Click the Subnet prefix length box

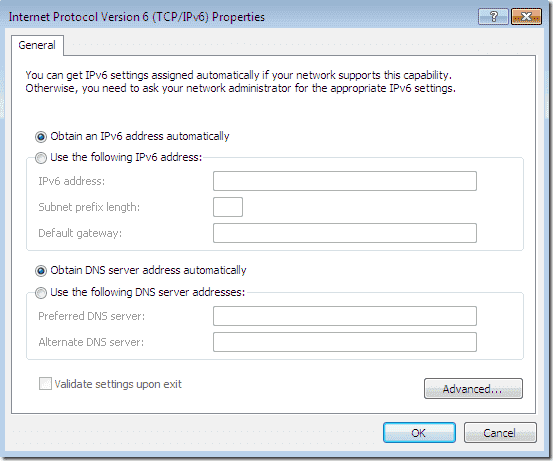pyautogui.click(x=228, y=207)
